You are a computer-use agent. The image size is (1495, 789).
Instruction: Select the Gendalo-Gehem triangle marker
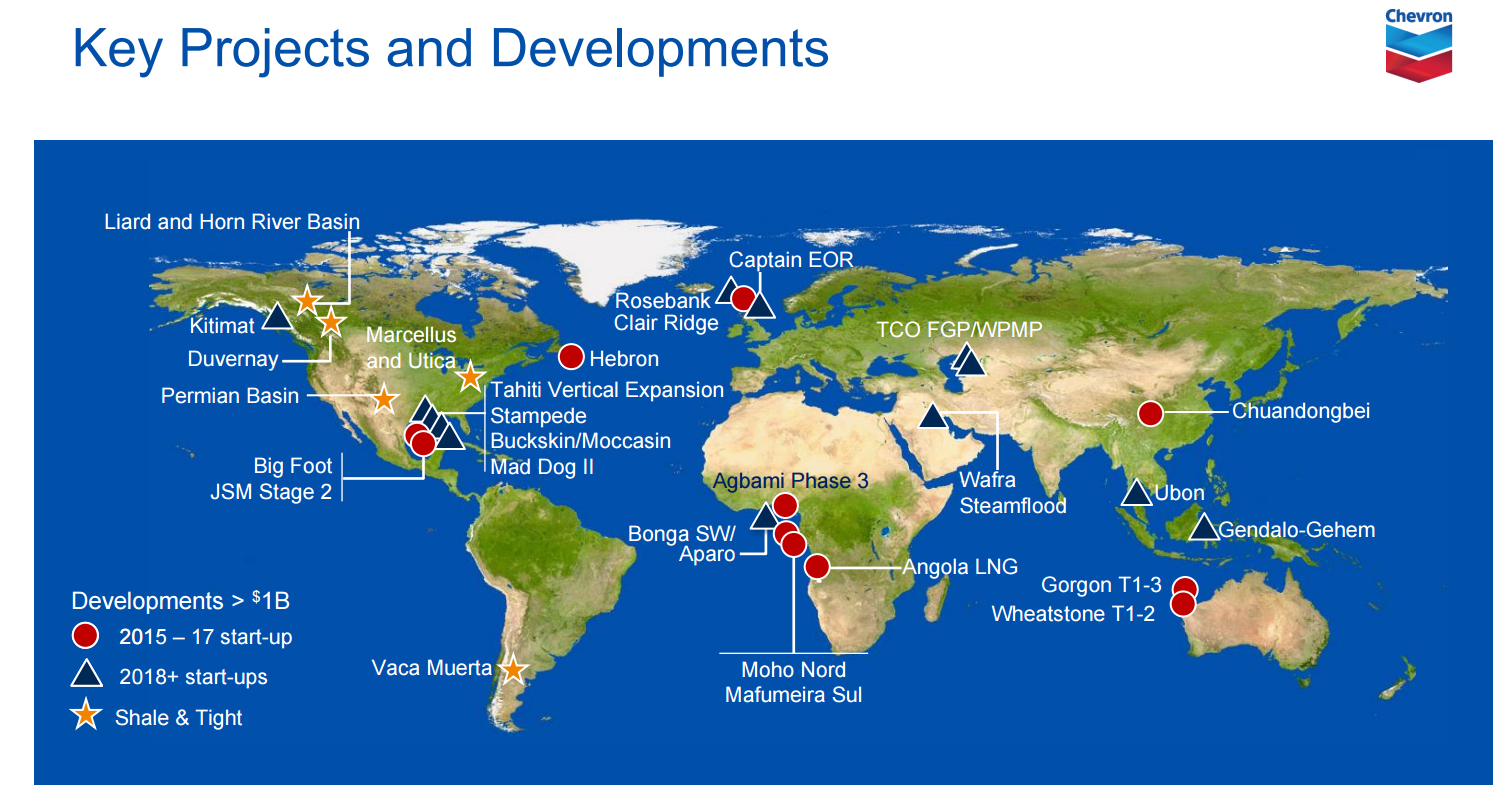click(1203, 527)
